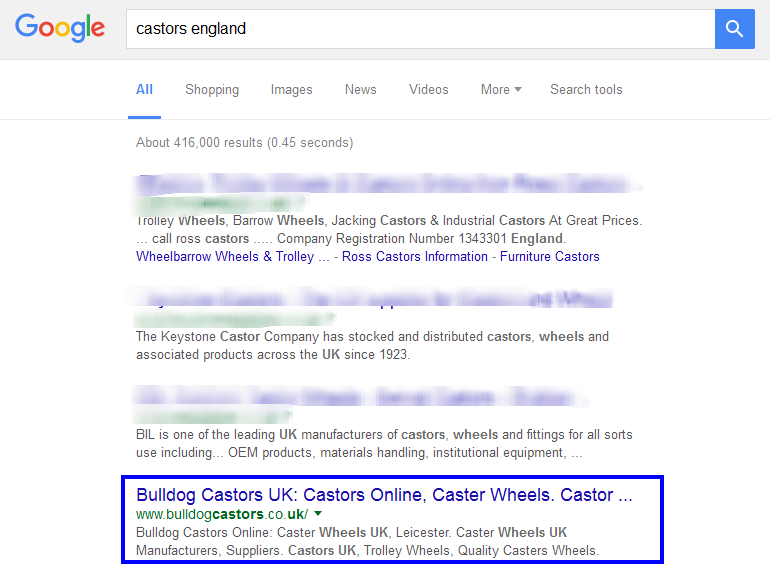Switch to the Images tab
Screen dimensions: 770x583
tap(291, 89)
